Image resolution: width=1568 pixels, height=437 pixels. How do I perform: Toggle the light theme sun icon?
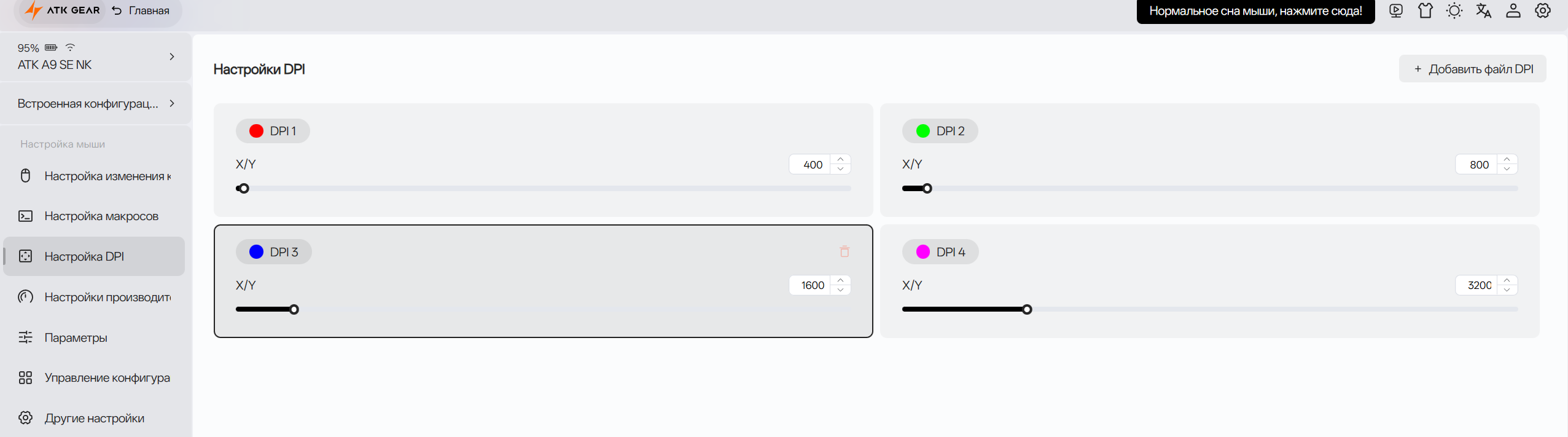click(1454, 10)
